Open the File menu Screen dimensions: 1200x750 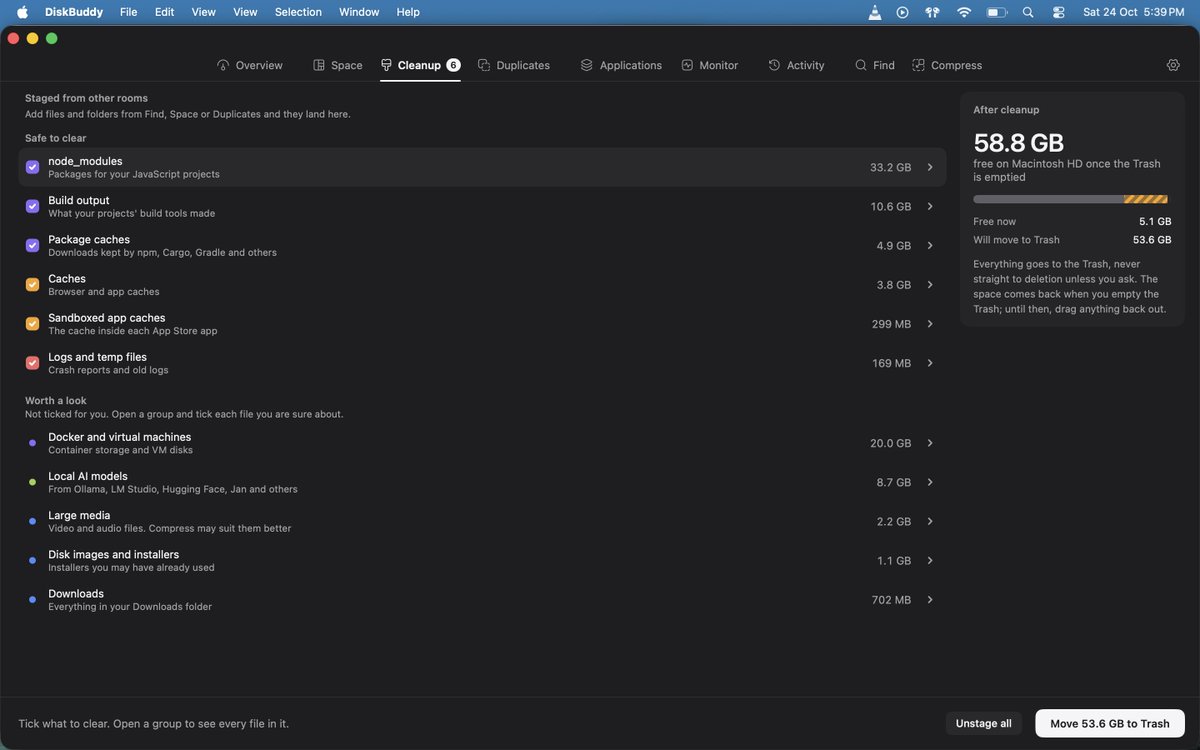(x=129, y=12)
